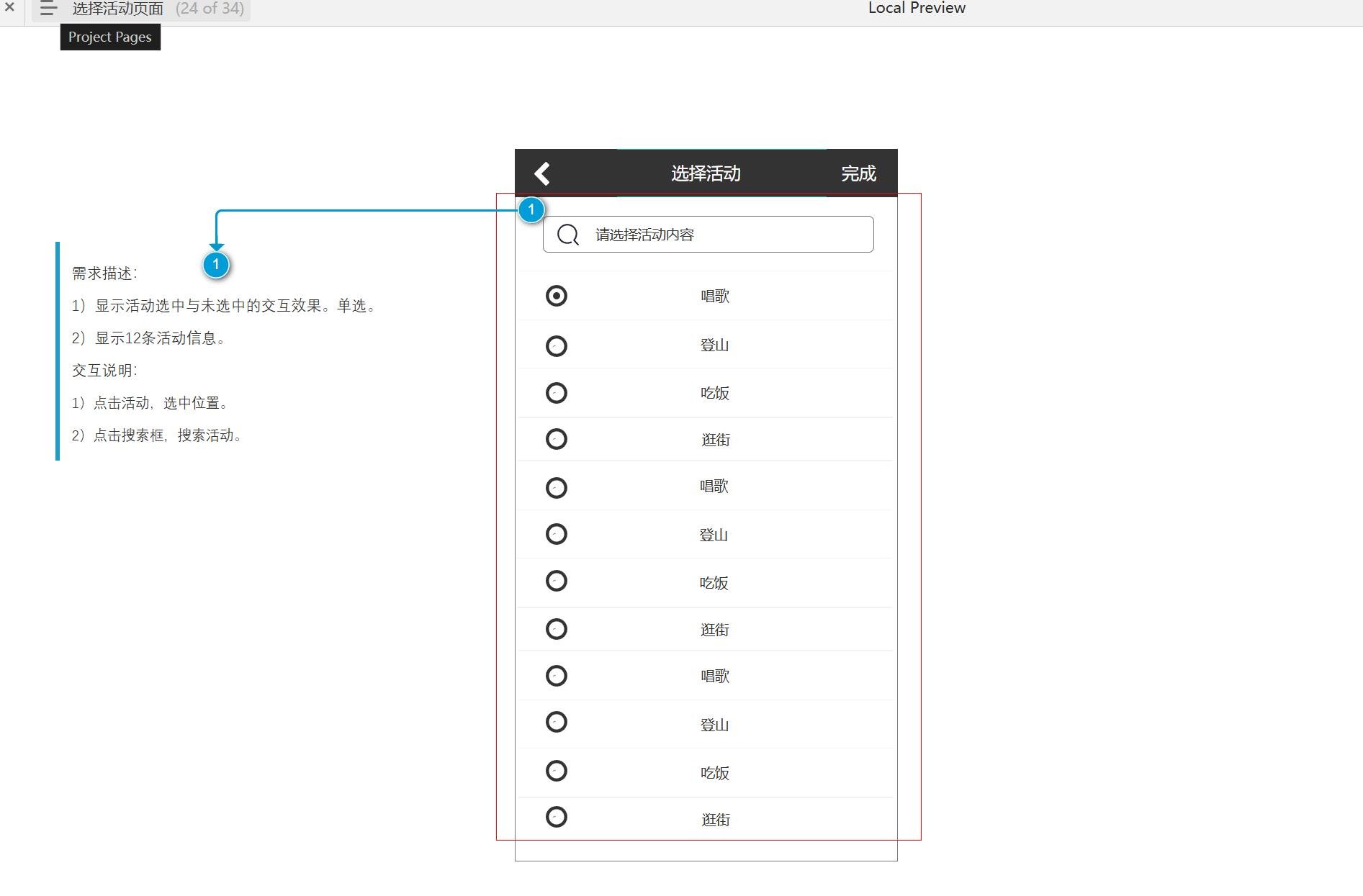1363x896 pixels.
Task: Select the radio button beside the third 逛街
Action: (x=557, y=817)
